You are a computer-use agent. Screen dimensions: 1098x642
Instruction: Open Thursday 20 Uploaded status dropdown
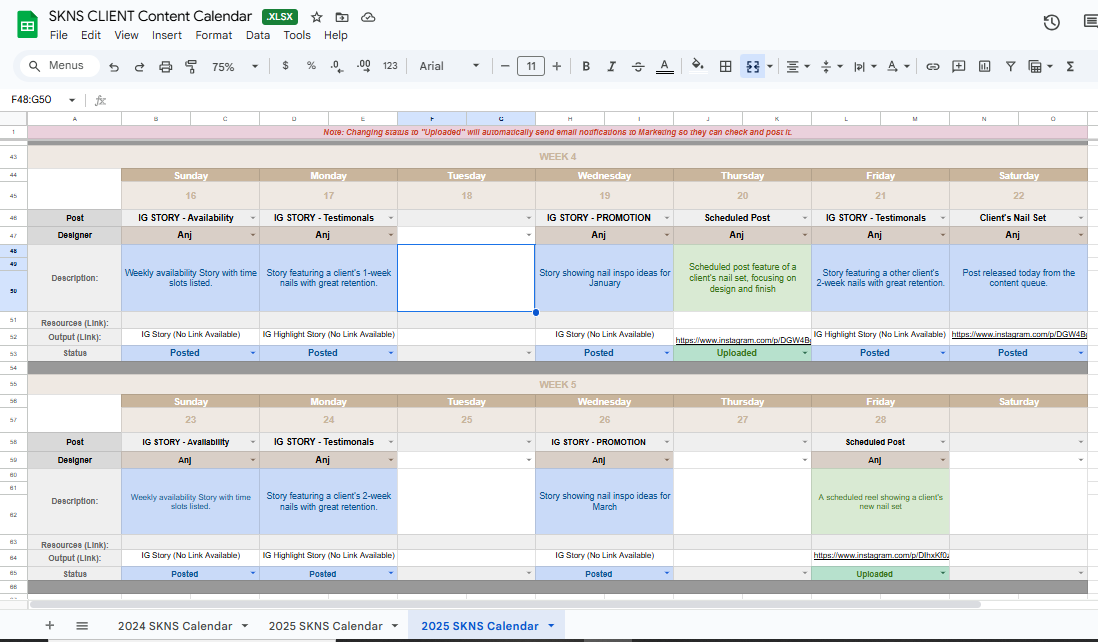click(805, 353)
